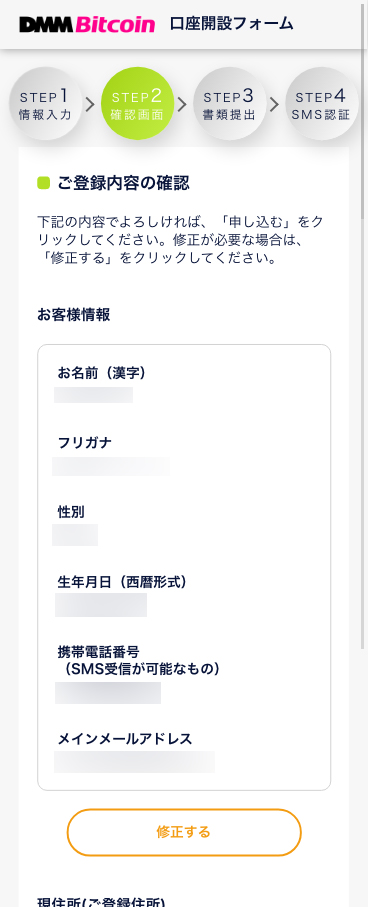Click the green square beside ご登録内容の確認
This screenshot has width=368, height=907.
click(x=44, y=183)
